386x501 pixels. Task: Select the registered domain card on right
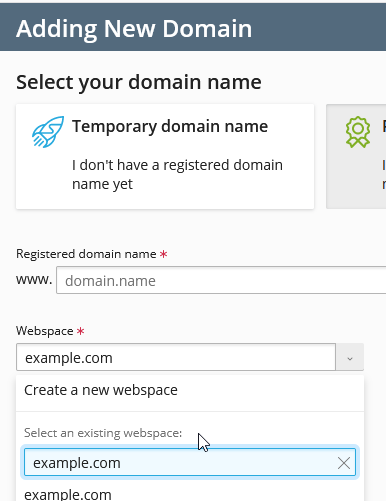point(356,157)
